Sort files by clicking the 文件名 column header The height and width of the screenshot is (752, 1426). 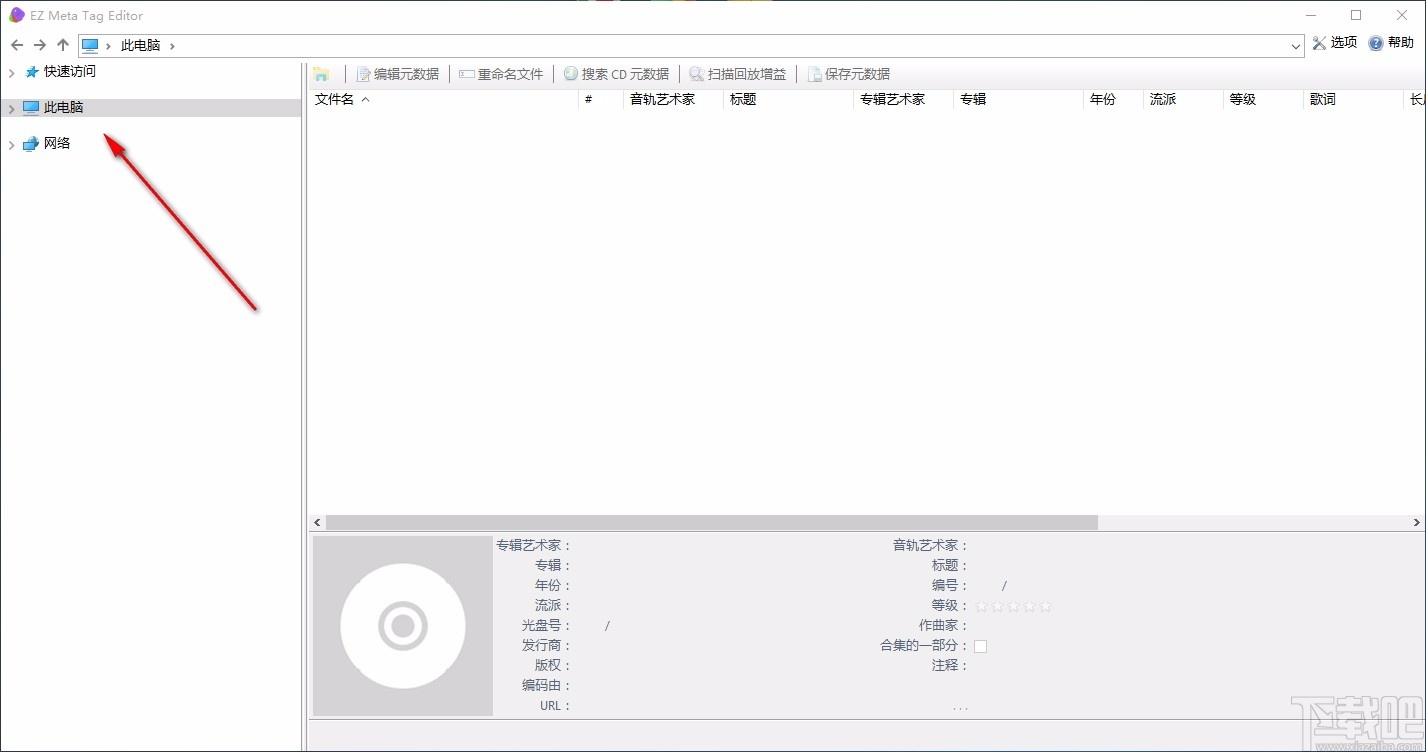click(336, 99)
